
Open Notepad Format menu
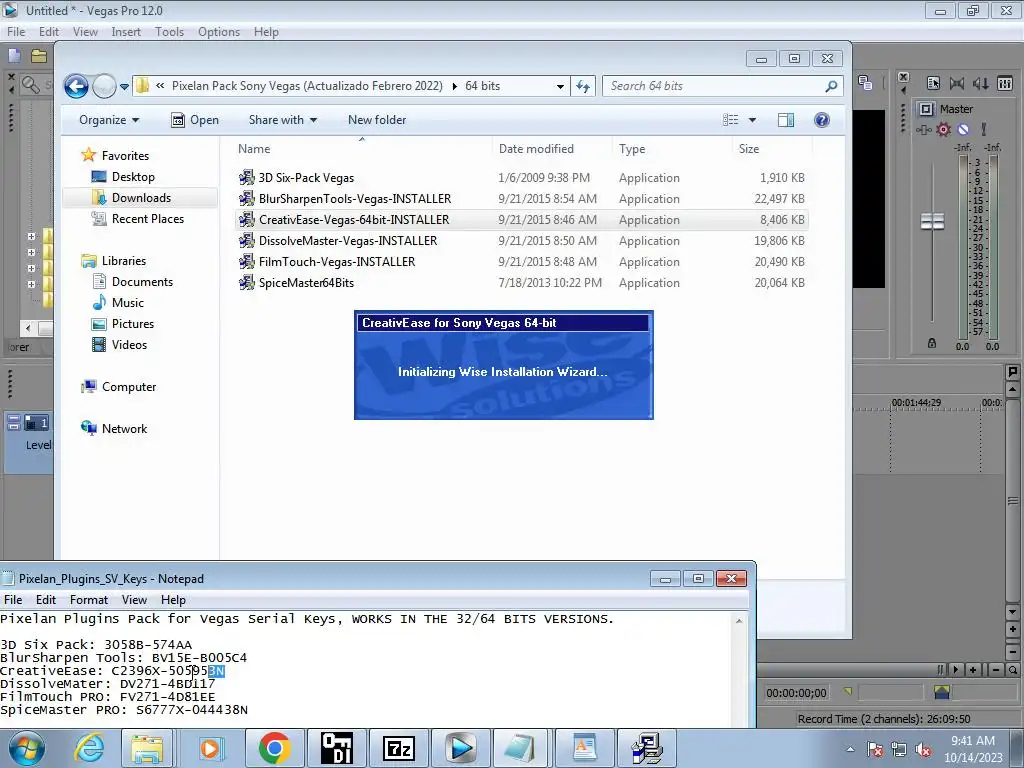(89, 600)
